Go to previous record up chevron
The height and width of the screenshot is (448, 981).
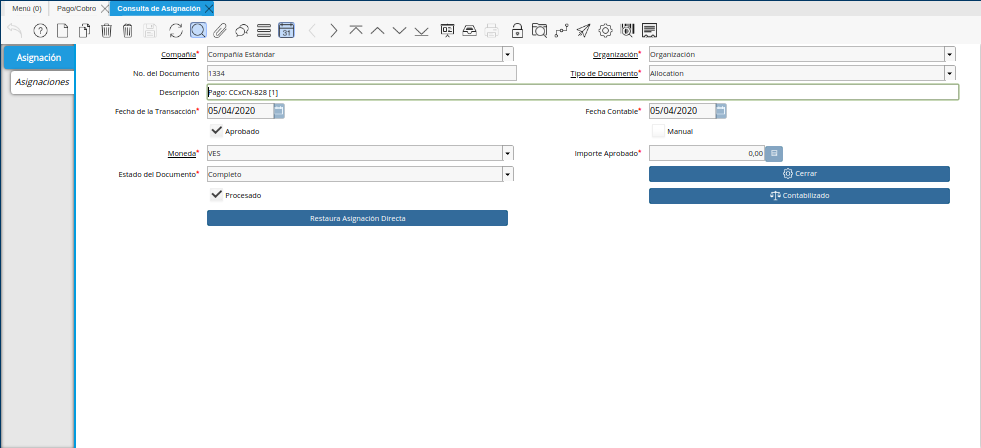(x=377, y=31)
